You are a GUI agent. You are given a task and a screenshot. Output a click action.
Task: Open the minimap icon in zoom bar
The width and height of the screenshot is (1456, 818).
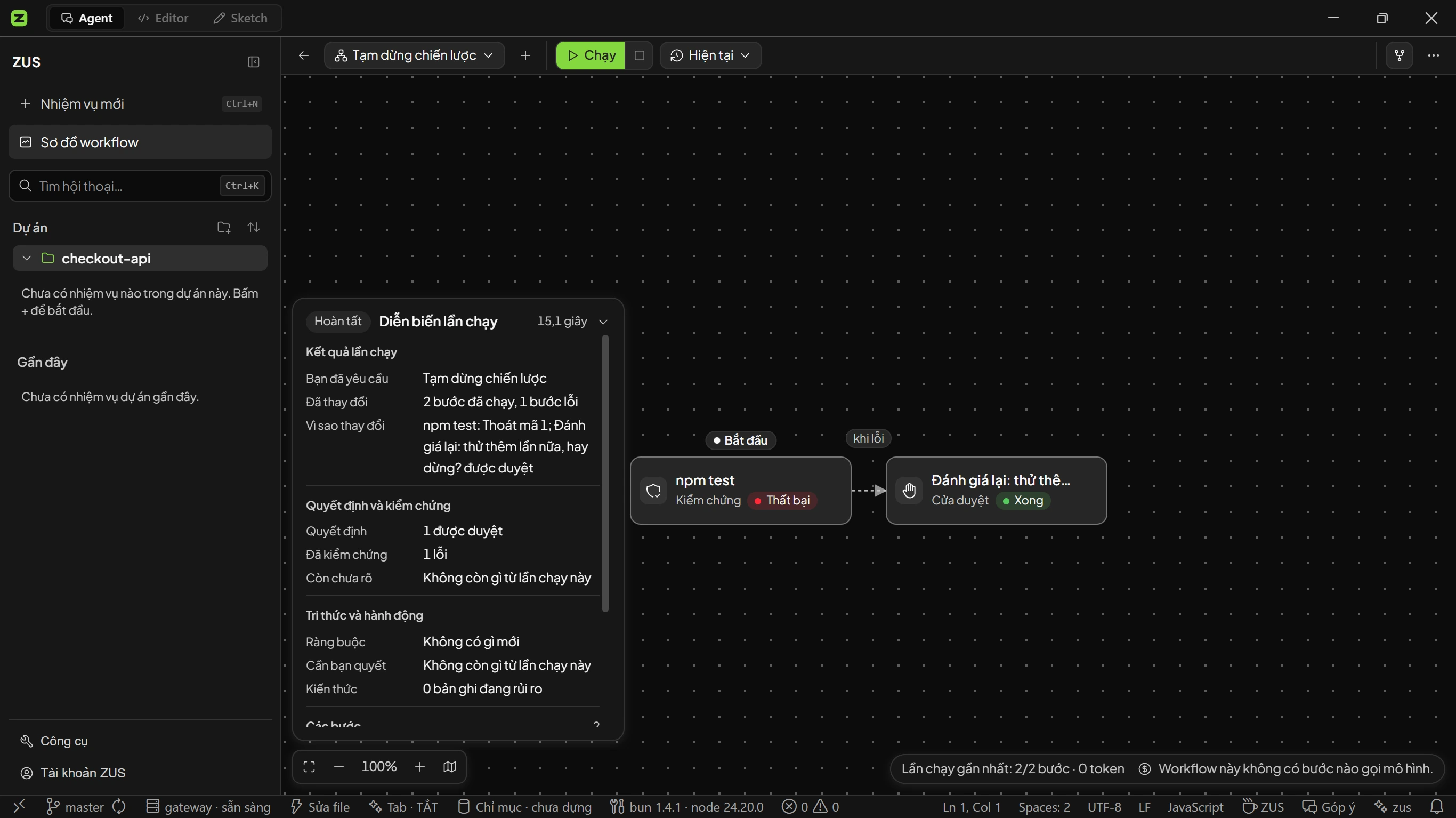tap(450, 767)
